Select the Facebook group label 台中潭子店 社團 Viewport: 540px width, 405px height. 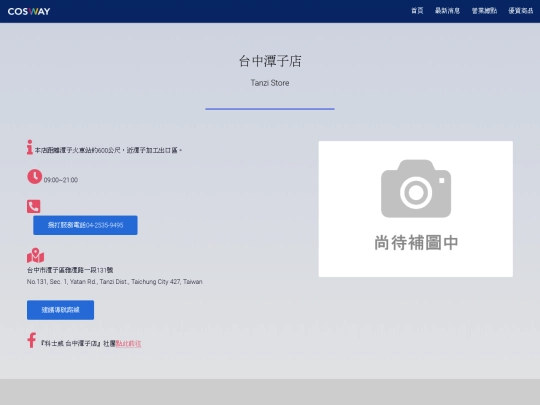pos(78,344)
